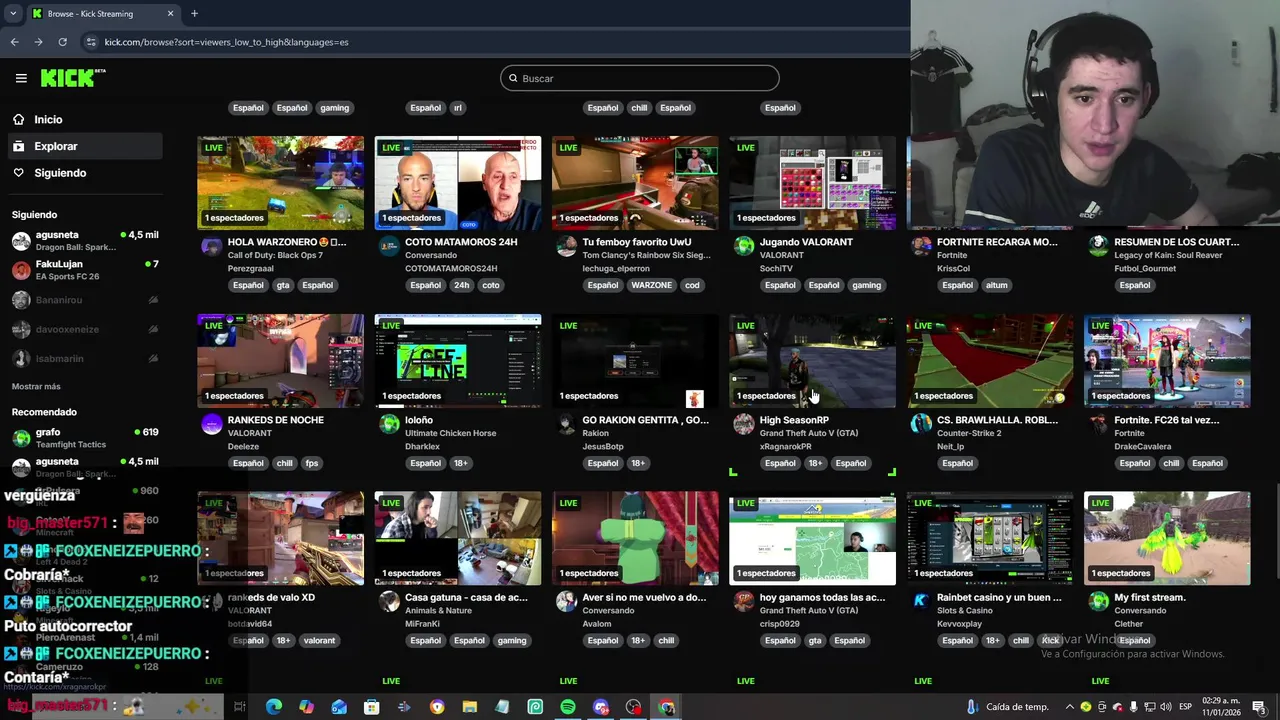Open Spotify from the taskbar
This screenshot has width=1280, height=720.
point(568,707)
